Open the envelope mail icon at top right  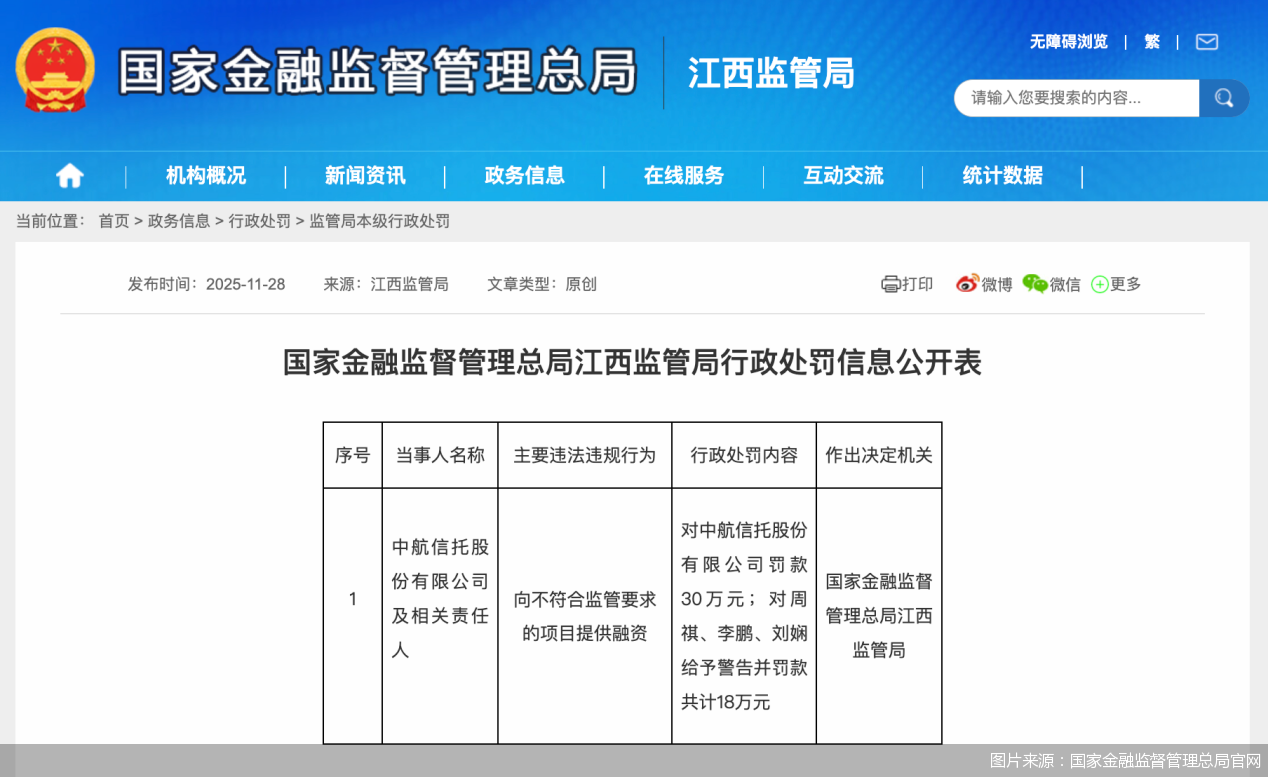(x=1206, y=42)
